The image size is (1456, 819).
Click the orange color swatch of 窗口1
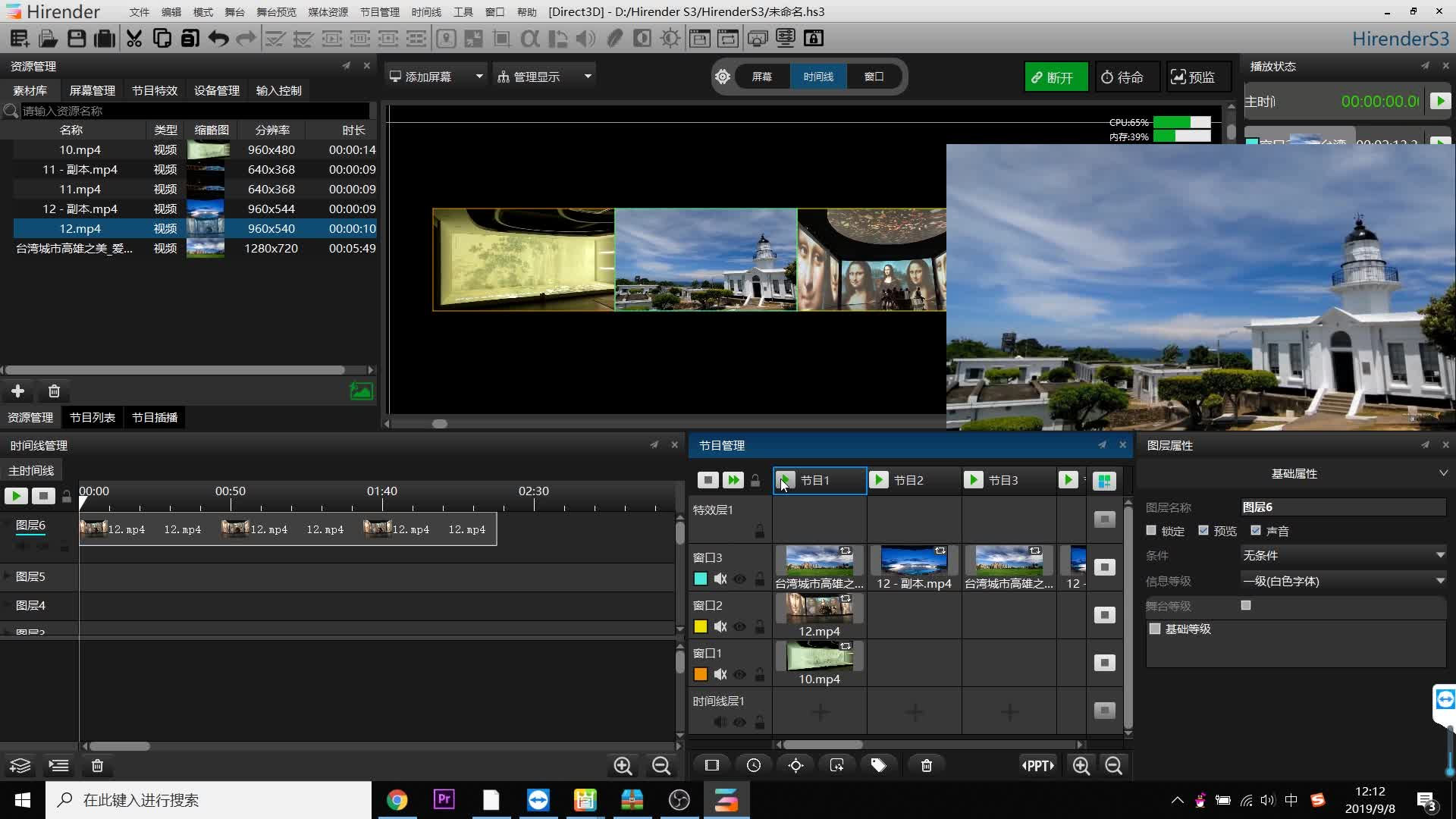(701, 674)
